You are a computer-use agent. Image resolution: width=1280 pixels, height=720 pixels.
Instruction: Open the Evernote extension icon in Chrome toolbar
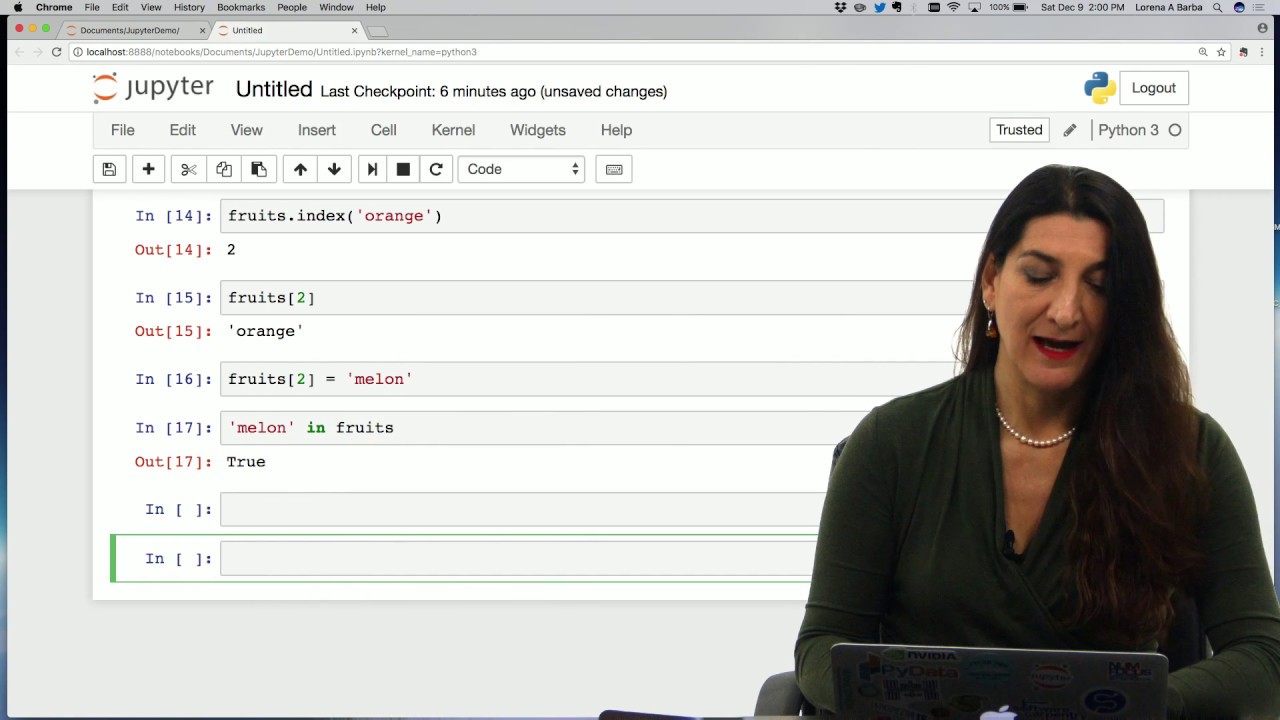point(1243,52)
